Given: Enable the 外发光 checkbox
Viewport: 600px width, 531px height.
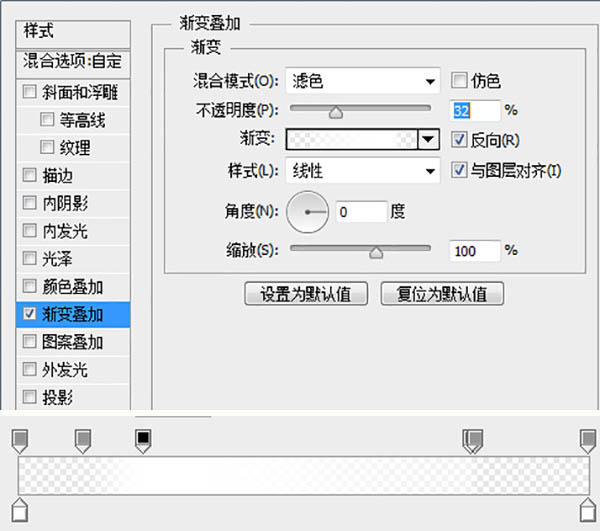Looking at the screenshot, I should (29, 369).
